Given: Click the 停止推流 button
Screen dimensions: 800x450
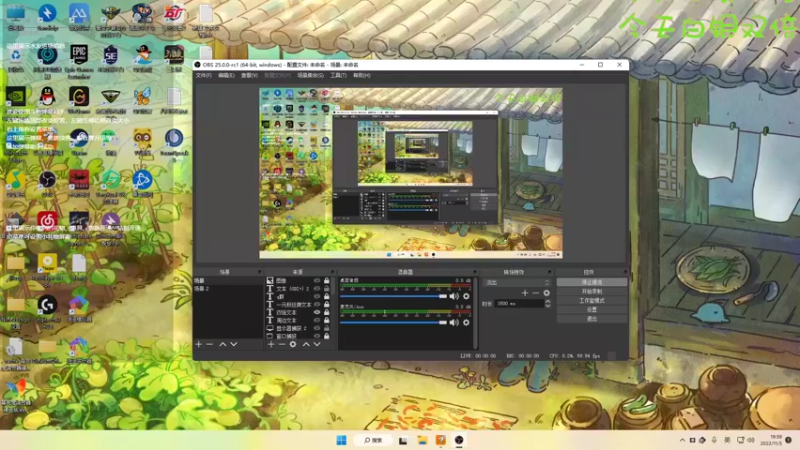Looking at the screenshot, I should [x=592, y=282].
